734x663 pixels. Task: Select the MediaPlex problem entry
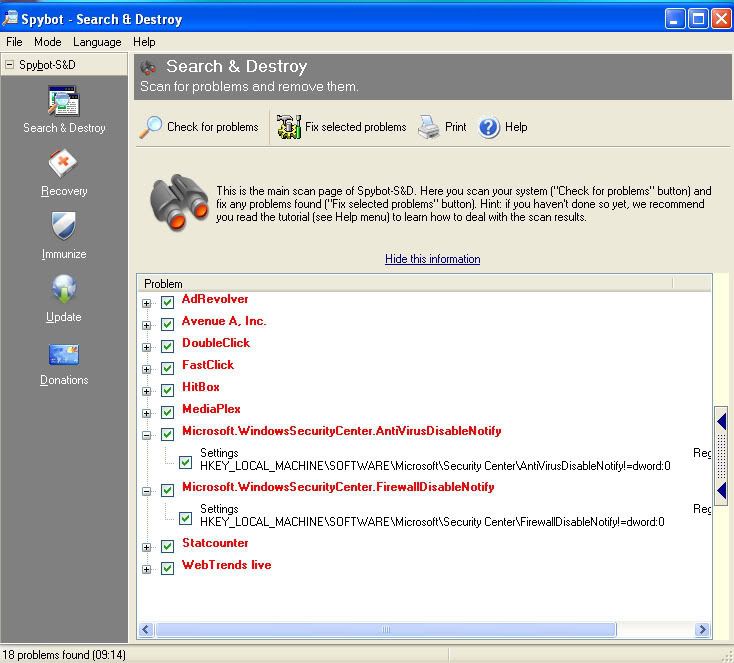211,409
